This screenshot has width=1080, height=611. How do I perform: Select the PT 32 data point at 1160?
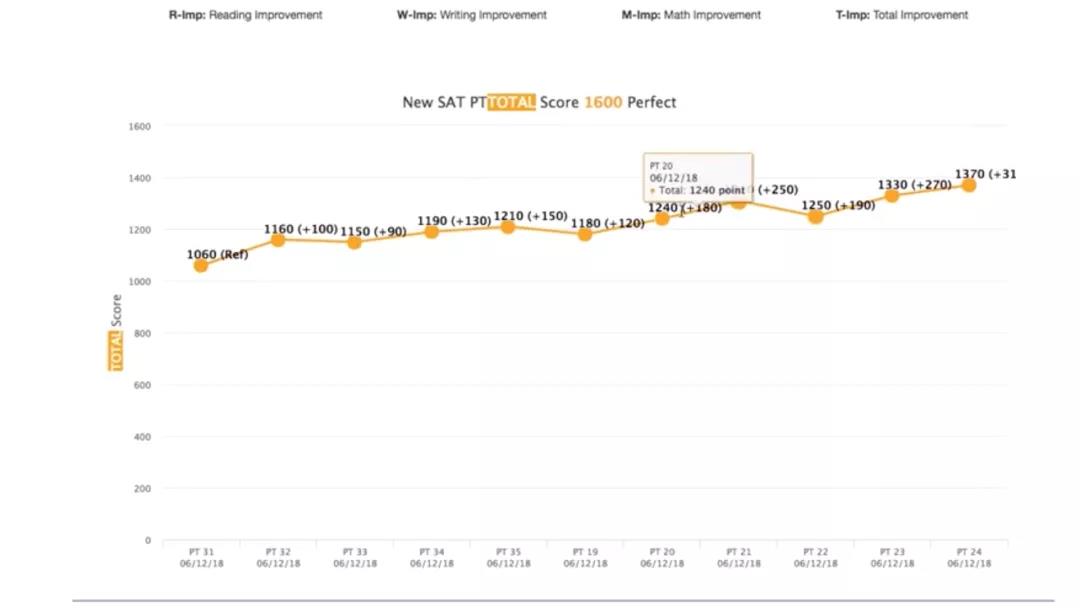click(278, 240)
